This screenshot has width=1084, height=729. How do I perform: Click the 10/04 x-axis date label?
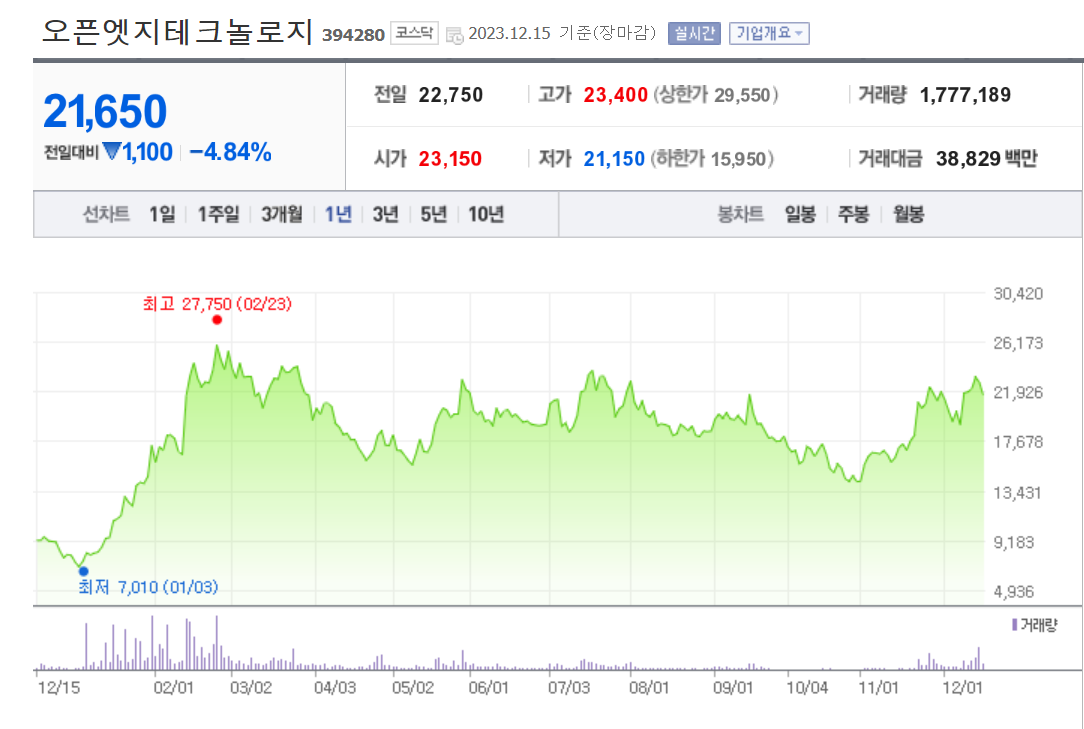click(807, 688)
